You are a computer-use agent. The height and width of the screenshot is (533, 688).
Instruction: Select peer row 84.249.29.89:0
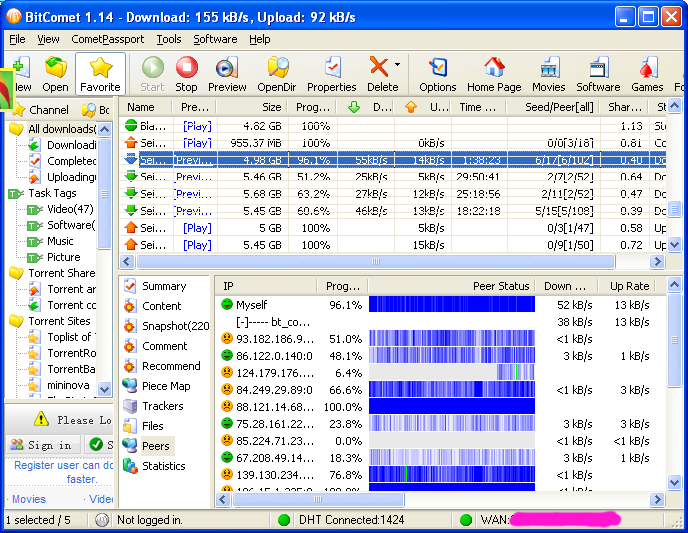(441, 390)
